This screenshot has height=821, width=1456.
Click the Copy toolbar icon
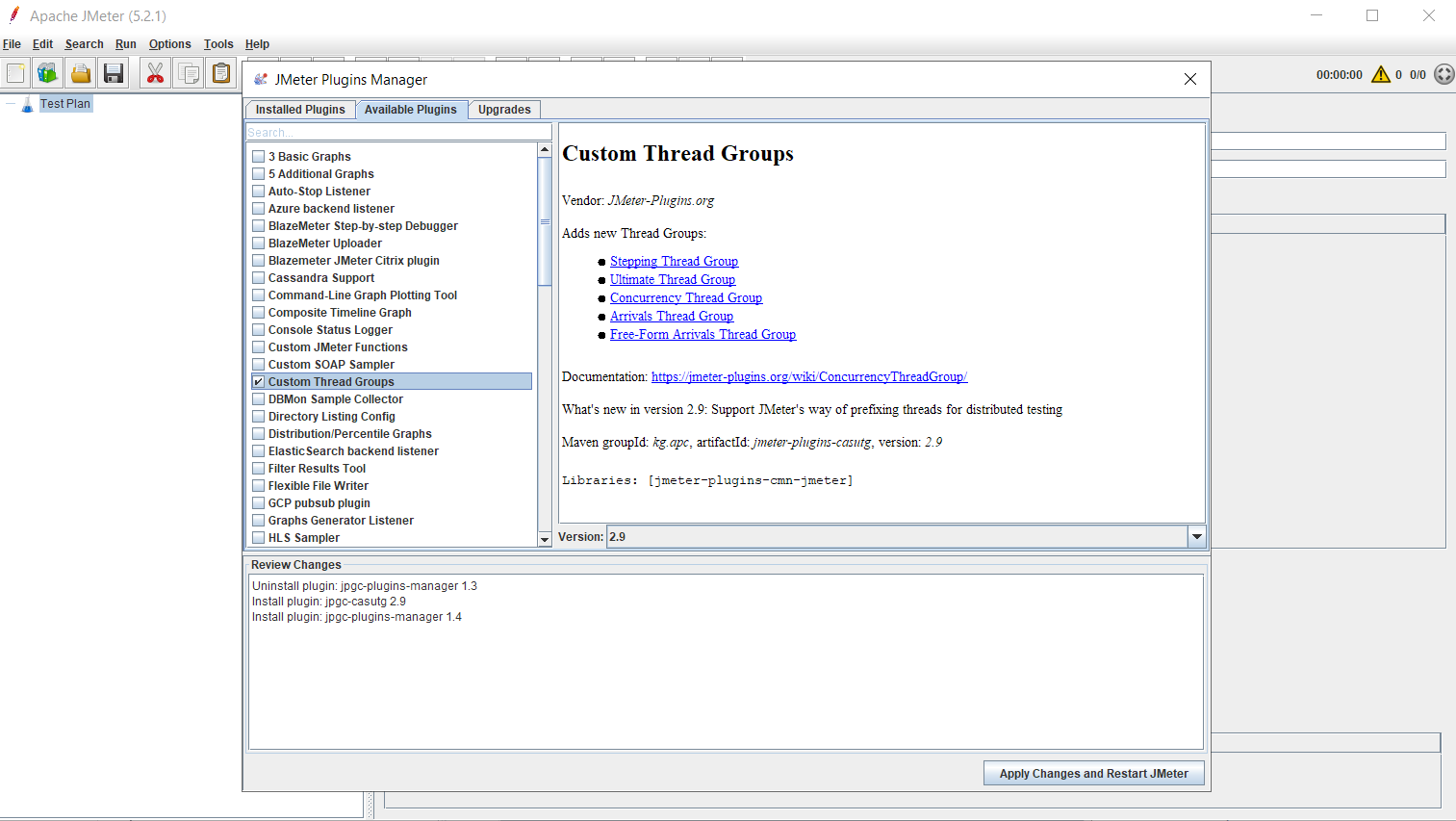point(189,73)
